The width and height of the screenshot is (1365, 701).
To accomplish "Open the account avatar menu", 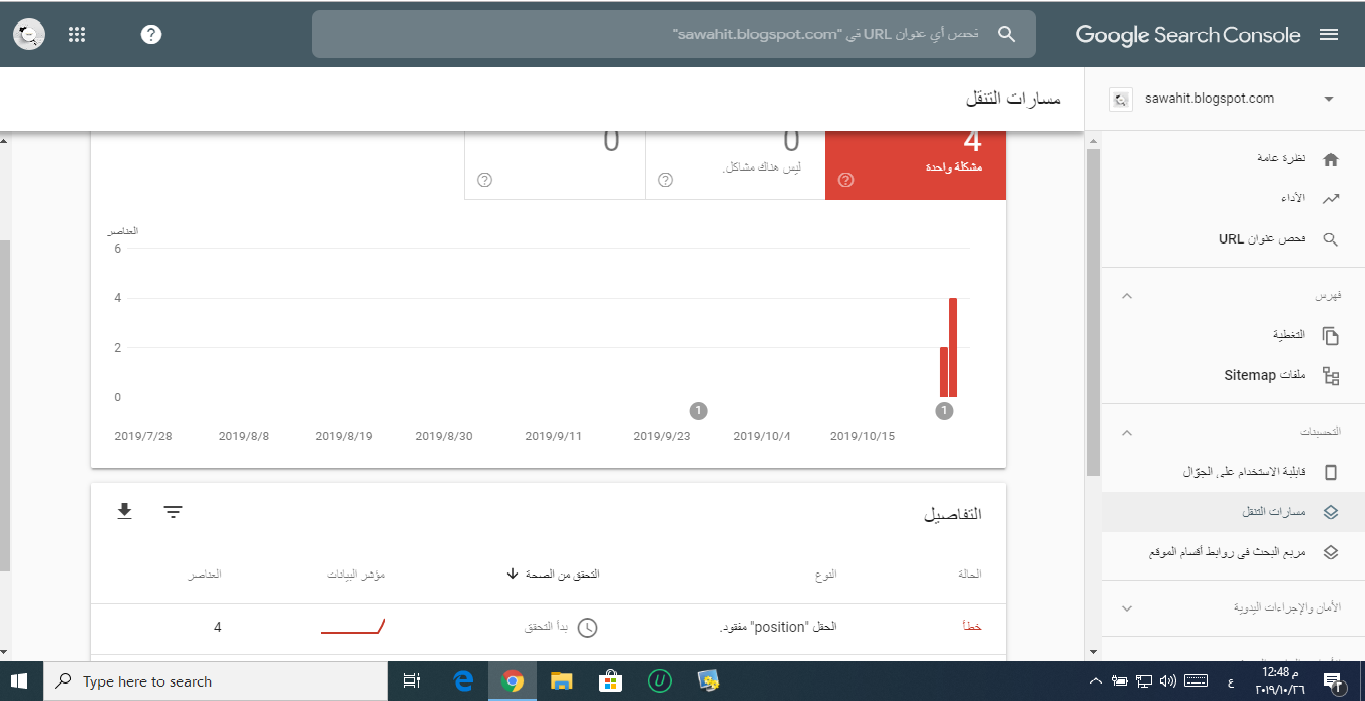I will (x=29, y=35).
